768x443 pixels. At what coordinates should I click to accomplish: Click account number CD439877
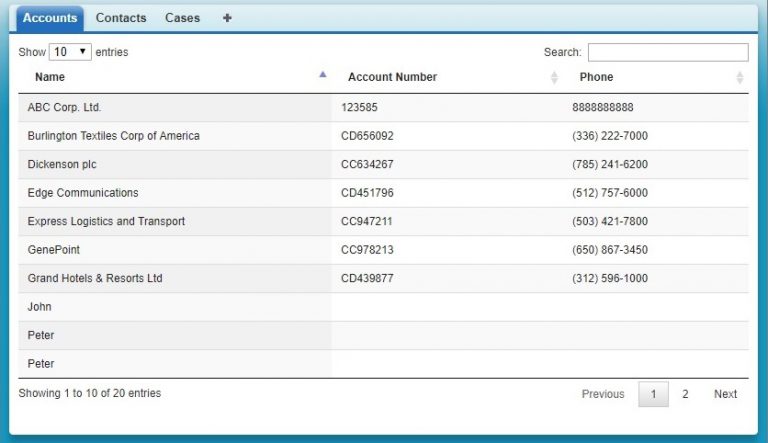(x=367, y=278)
